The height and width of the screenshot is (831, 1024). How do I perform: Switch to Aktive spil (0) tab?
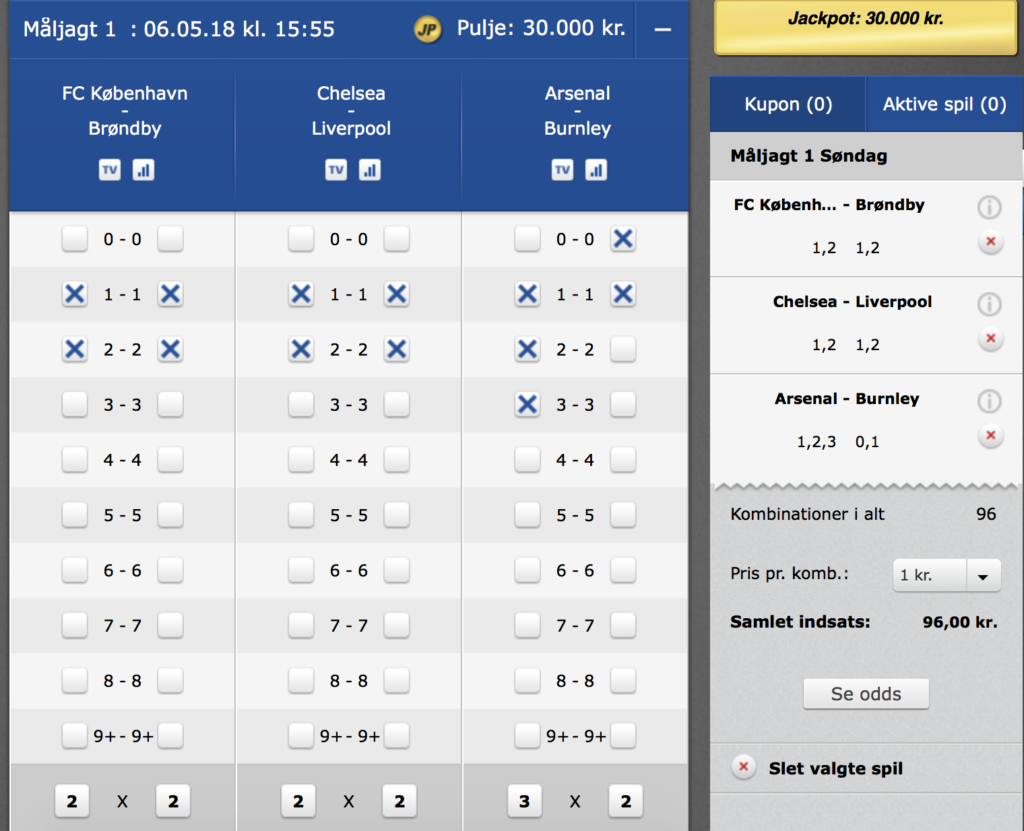[x=944, y=105]
